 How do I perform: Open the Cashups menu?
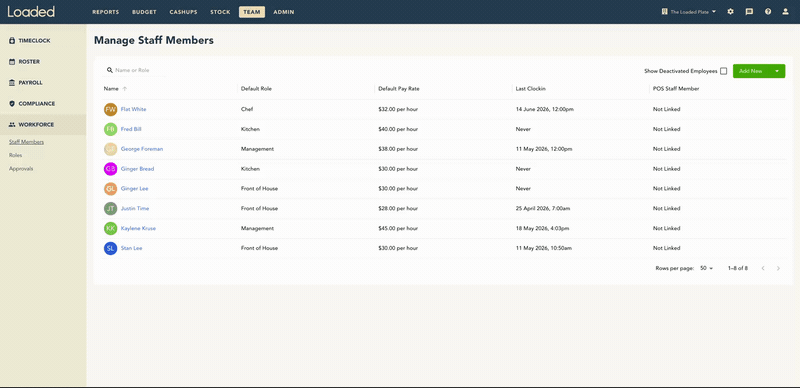183,12
